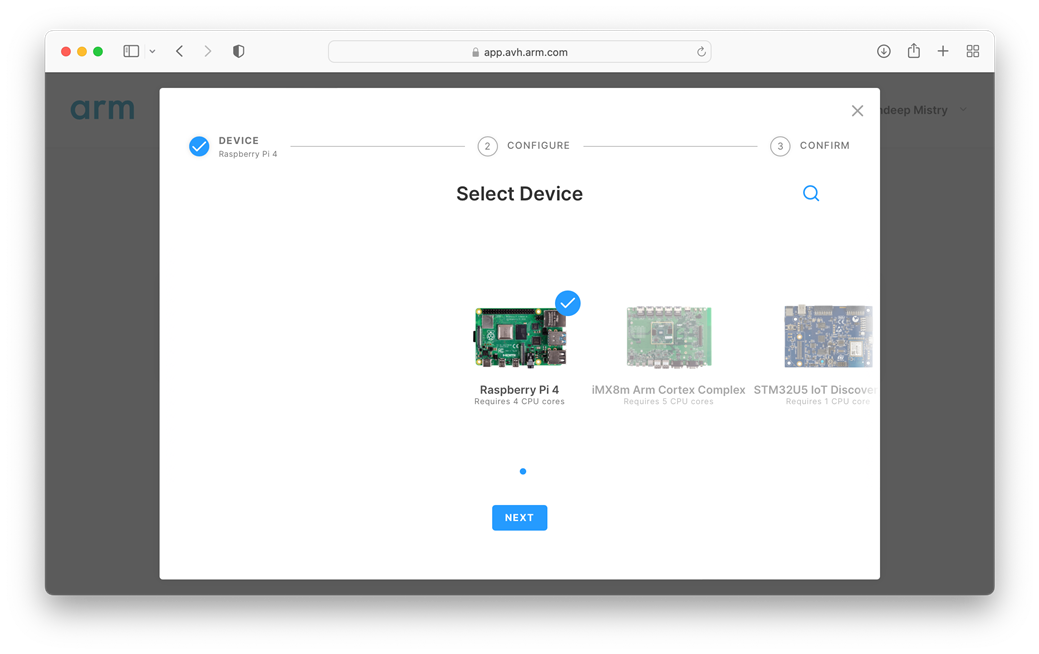This screenshot has width=1039, height=654.
Task: Go to step 2 Configure
Action: [523, 146]
